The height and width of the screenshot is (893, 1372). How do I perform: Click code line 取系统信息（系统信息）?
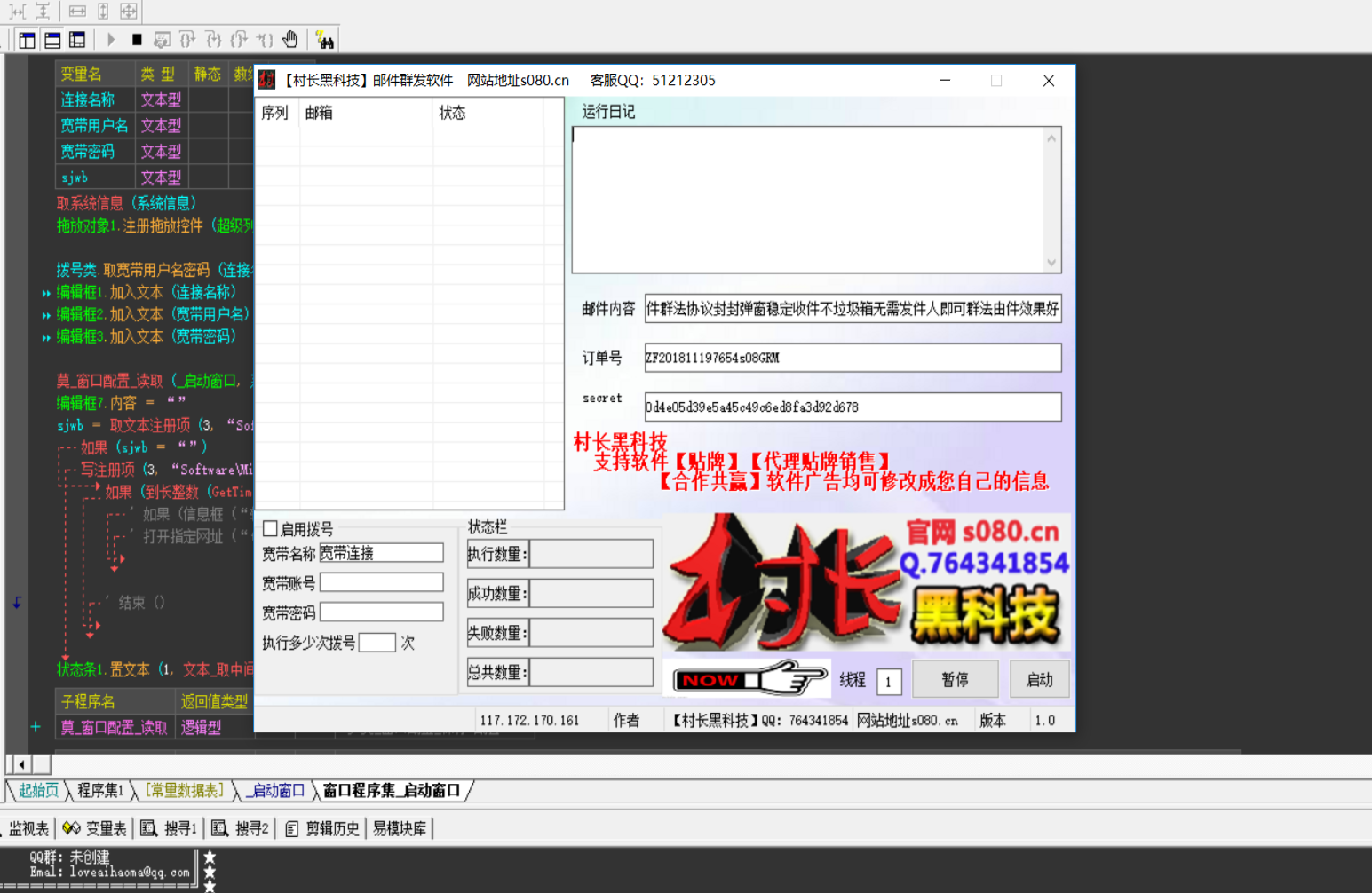[127, 203]
